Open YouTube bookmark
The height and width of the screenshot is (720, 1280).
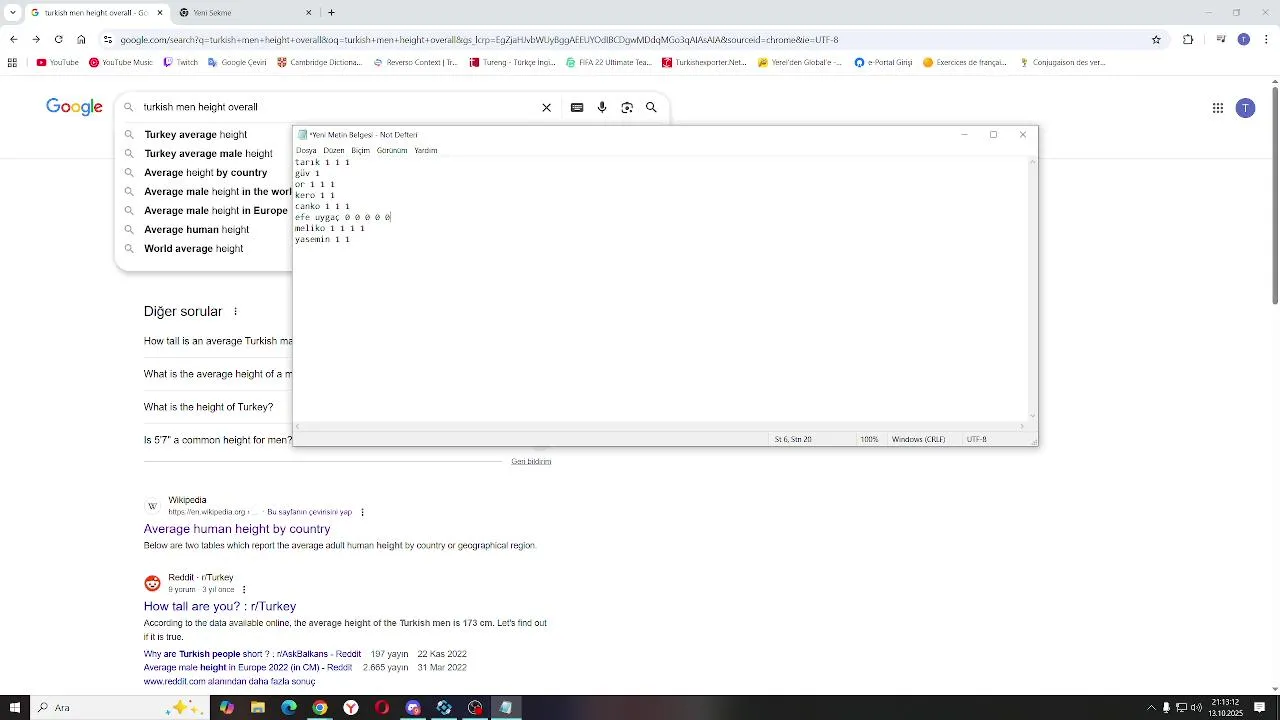point(57,62)
